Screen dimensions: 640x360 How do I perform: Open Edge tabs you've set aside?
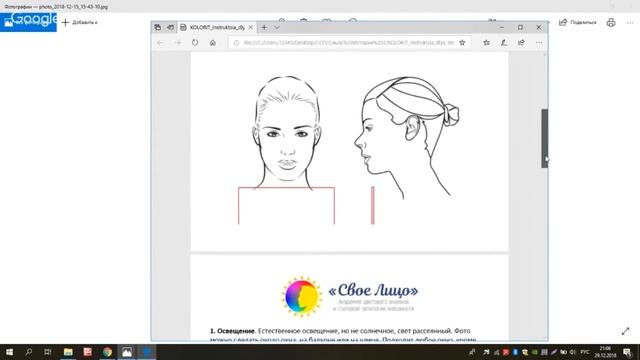coord(158,27)
